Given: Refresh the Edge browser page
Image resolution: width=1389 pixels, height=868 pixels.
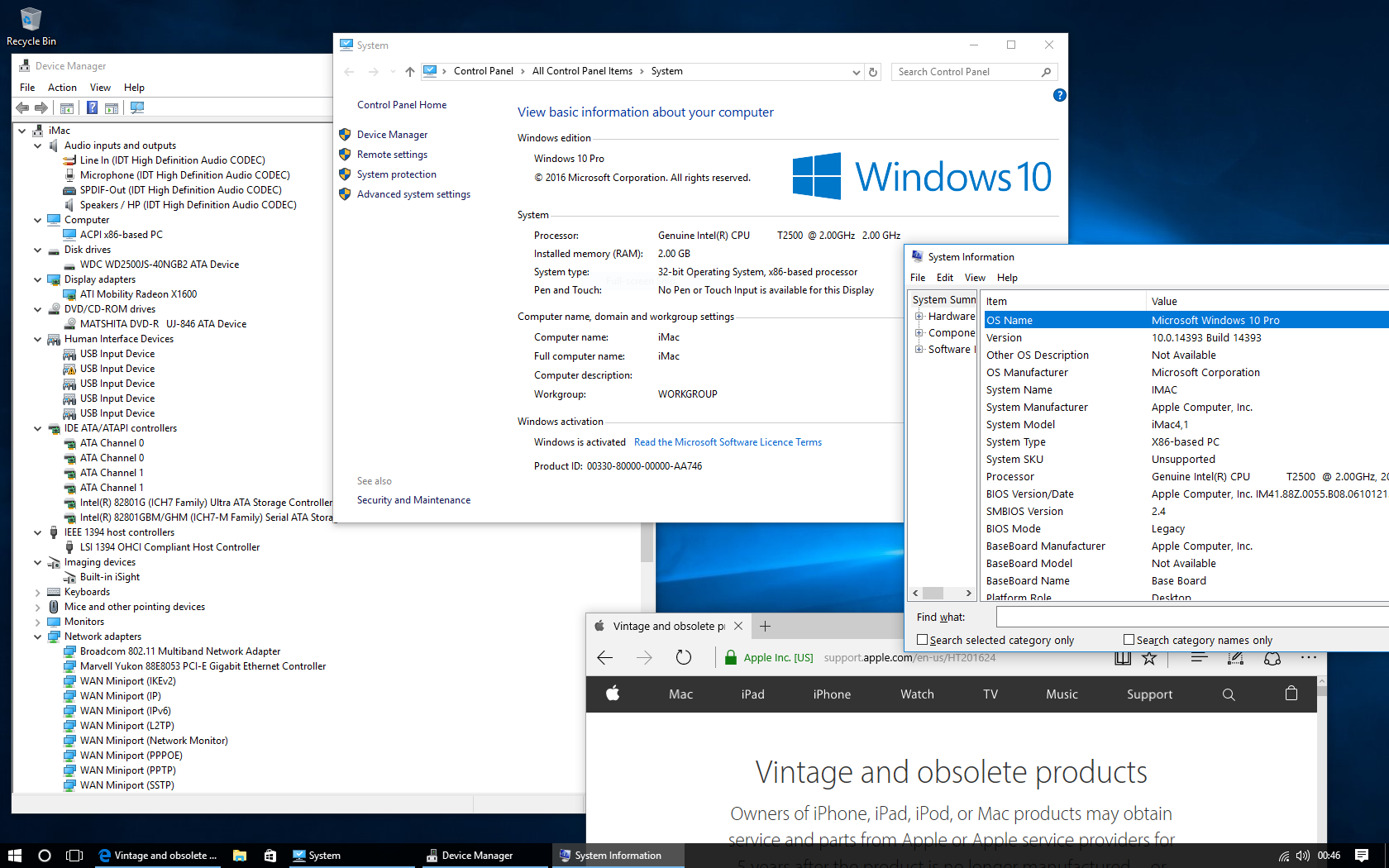Looking at the screenshot, I should point(683,657).
